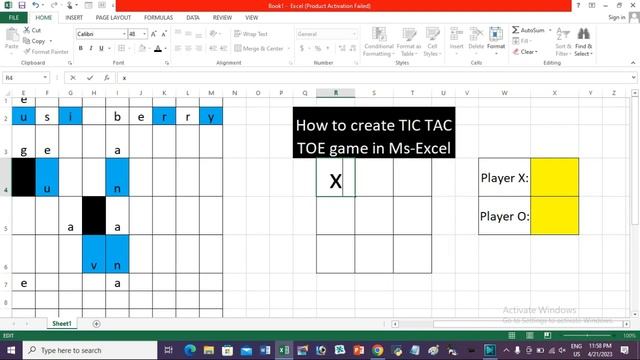640x360 pixels.
Task: Expand the formula bar chevron
Action: pyautogui.click(x=633, y=78)
